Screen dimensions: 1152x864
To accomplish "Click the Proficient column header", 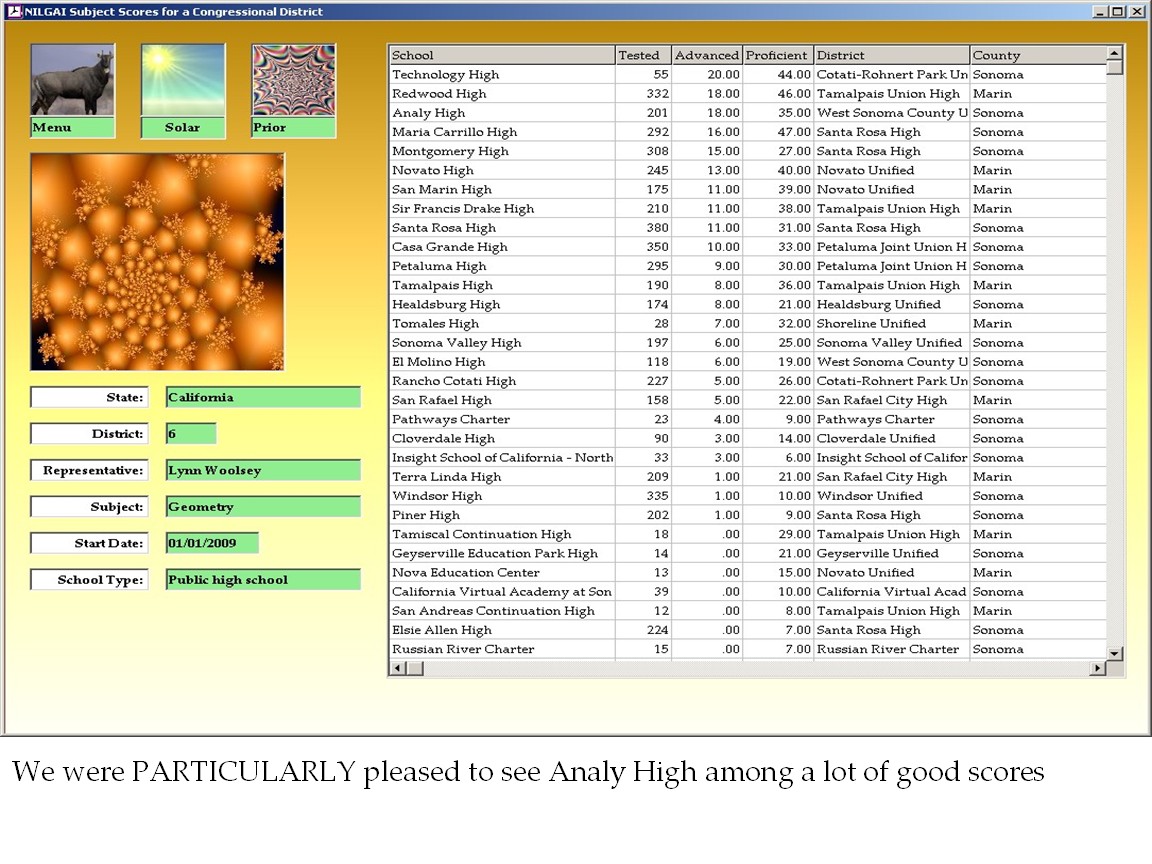I will 777,55.
